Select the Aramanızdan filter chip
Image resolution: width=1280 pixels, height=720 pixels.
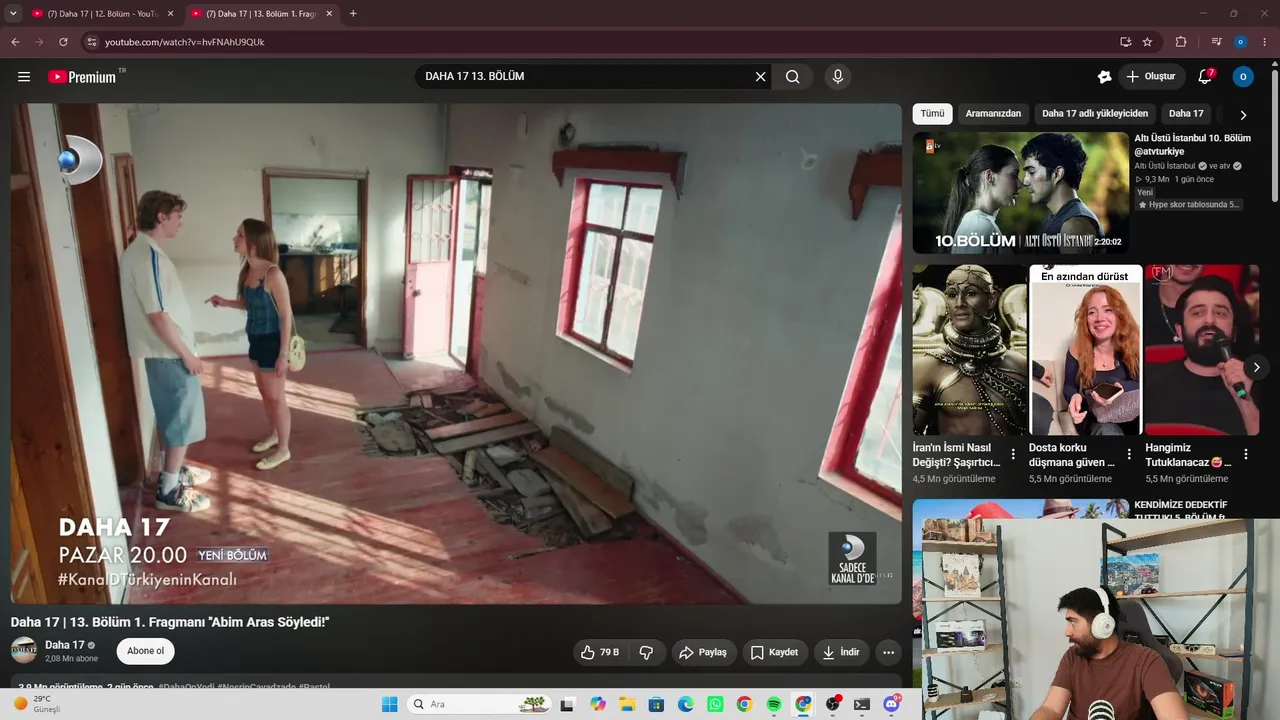pos(993,114)
